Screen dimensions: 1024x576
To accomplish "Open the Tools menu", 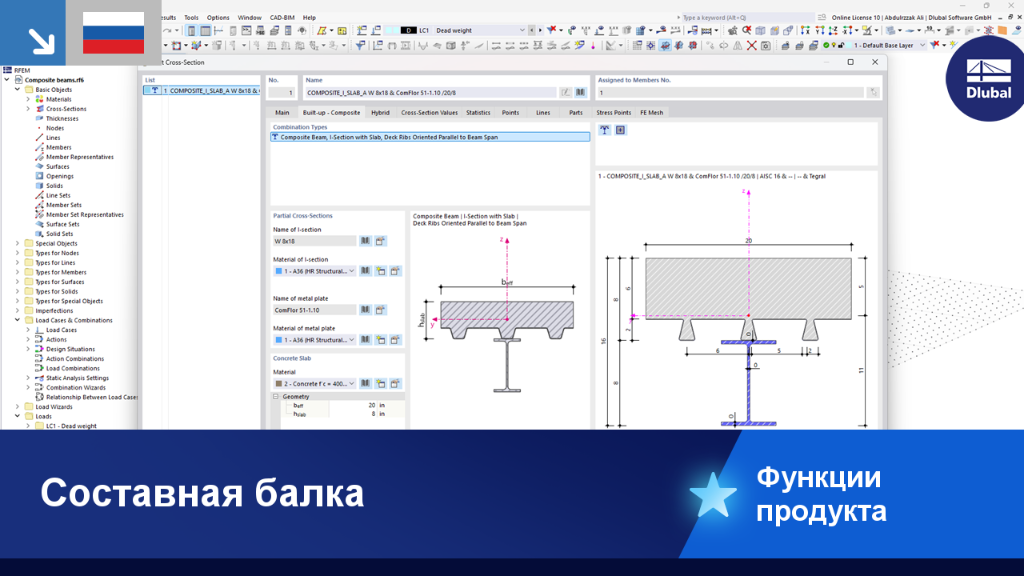I will pyautogui.click(x=191, y=18).
